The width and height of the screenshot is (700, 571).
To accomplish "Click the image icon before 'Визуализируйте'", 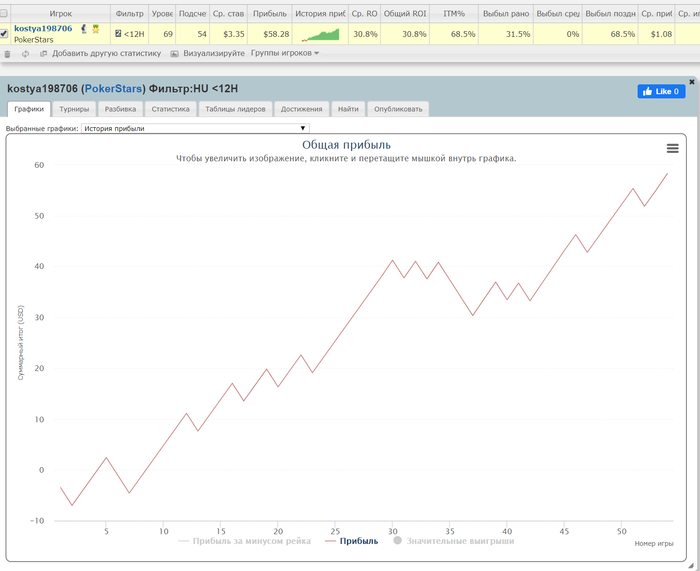I will [175, 54].
